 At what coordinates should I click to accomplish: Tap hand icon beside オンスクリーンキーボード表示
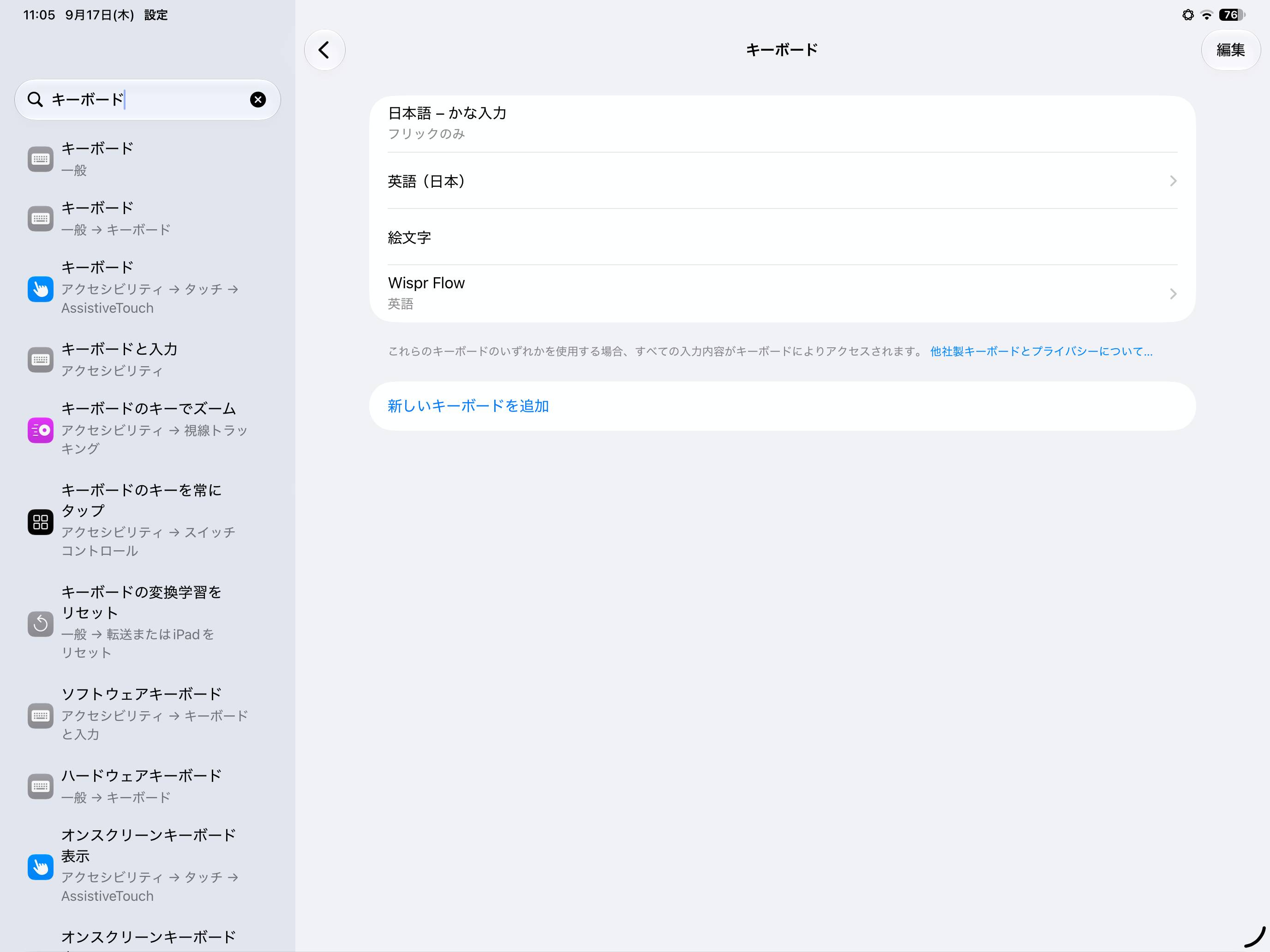[x=40, y=867]
